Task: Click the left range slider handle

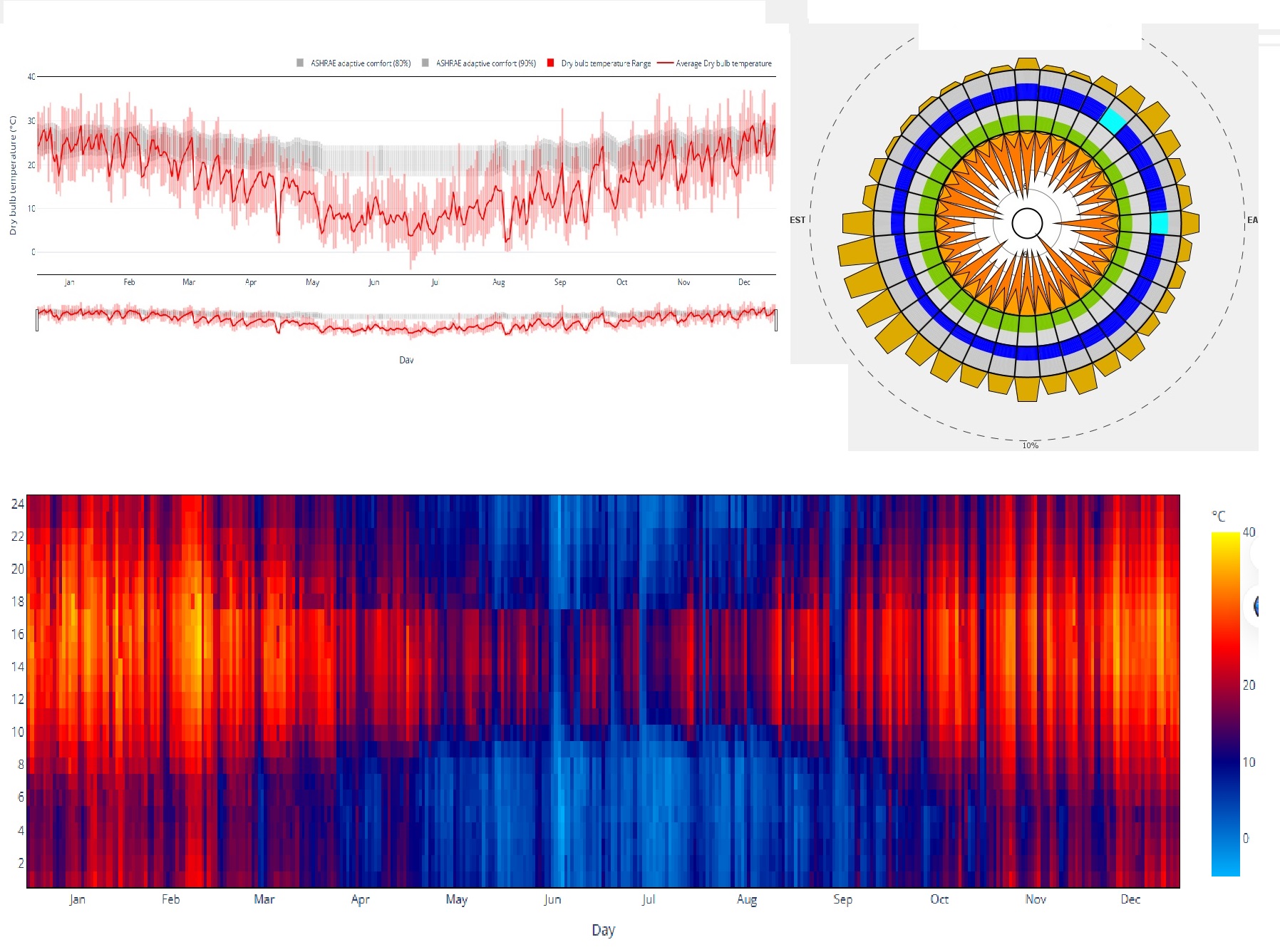Action: tap(37, 320)
